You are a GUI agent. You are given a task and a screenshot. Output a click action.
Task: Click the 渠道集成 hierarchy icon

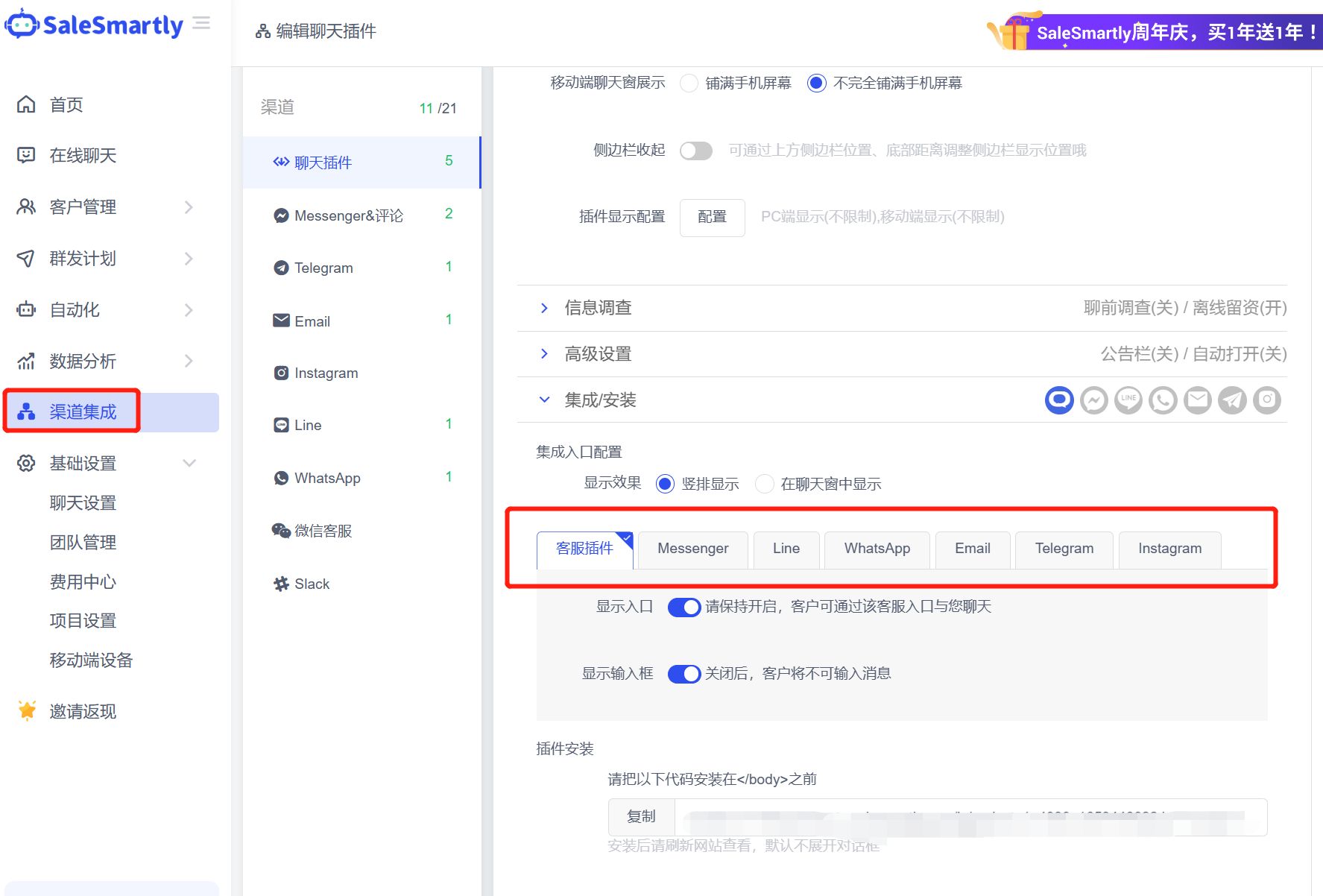[26, 411]
